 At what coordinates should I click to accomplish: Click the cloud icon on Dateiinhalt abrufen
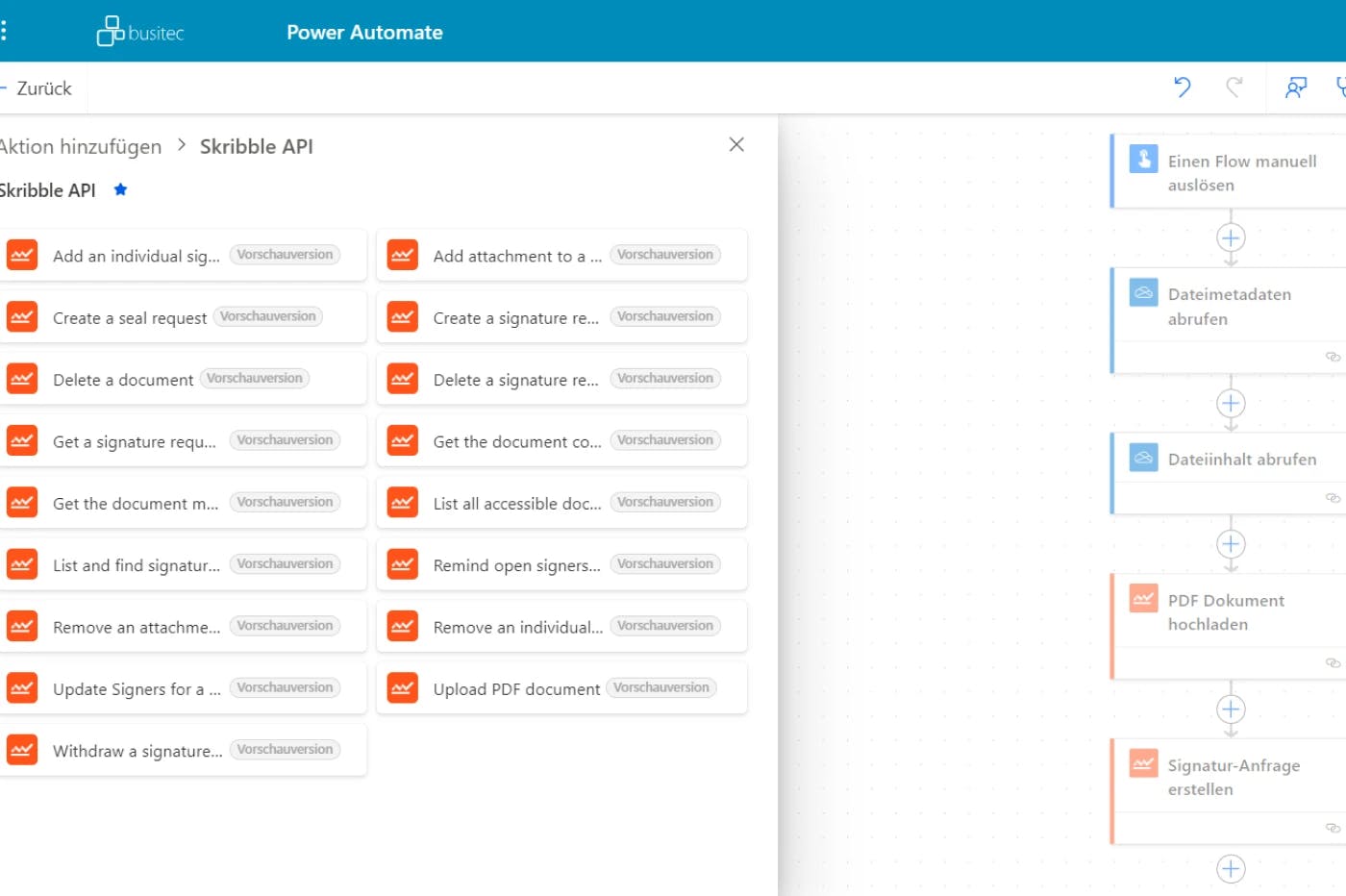click(1143, 458)
